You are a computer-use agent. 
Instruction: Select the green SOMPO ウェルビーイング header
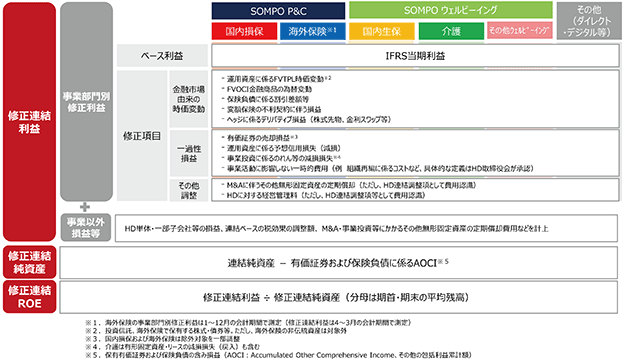(450, 10)
